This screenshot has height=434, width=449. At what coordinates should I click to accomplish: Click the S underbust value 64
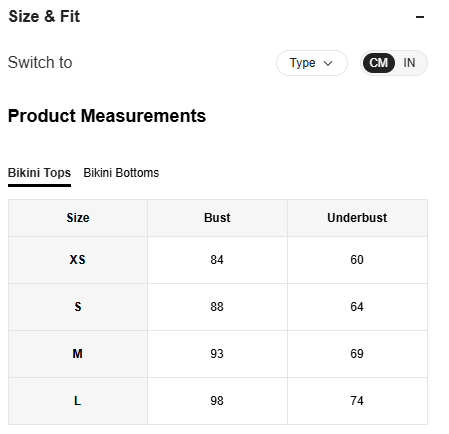(x=357, y=307)
